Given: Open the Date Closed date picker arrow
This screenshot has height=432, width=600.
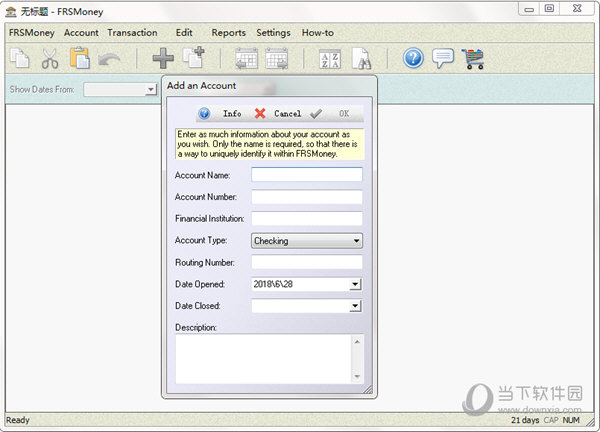Looking at the screenshot, I should click(x=355, y=306).
